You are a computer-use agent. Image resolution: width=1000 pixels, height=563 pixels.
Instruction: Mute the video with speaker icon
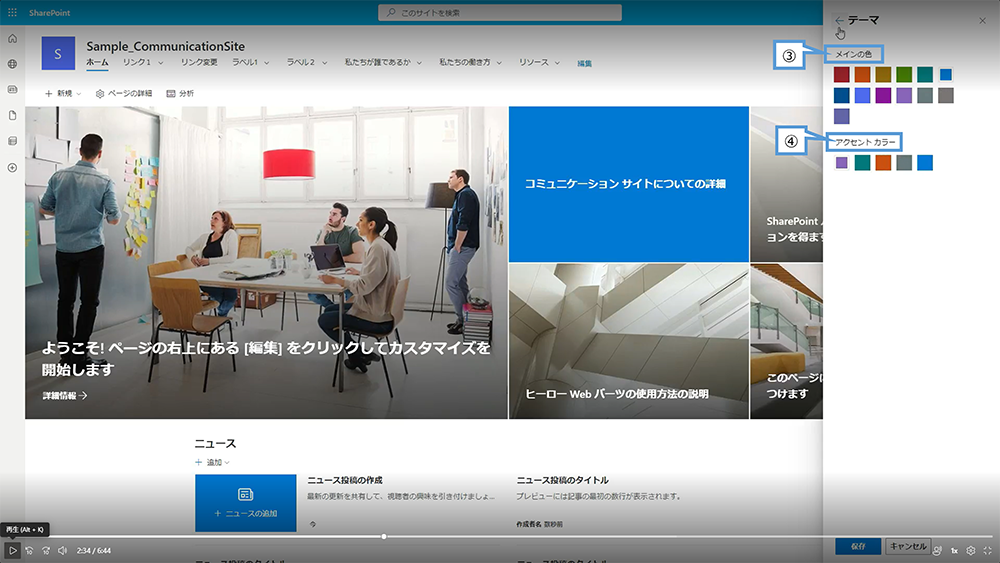click(62, 550)
